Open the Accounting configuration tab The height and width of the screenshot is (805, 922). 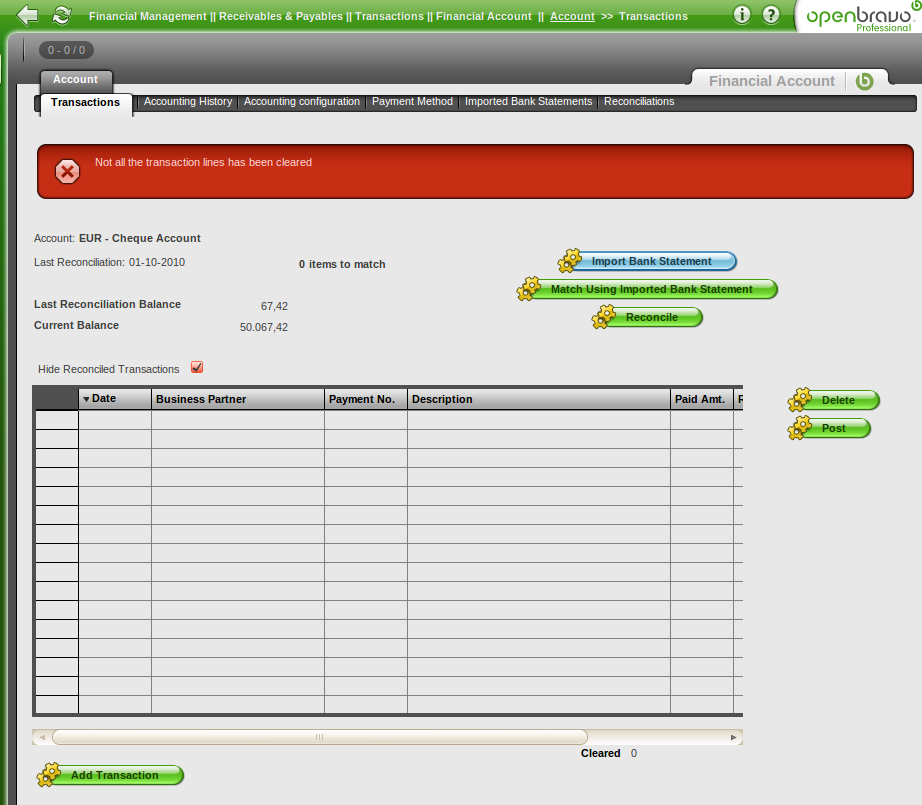[x=302, y=101]
